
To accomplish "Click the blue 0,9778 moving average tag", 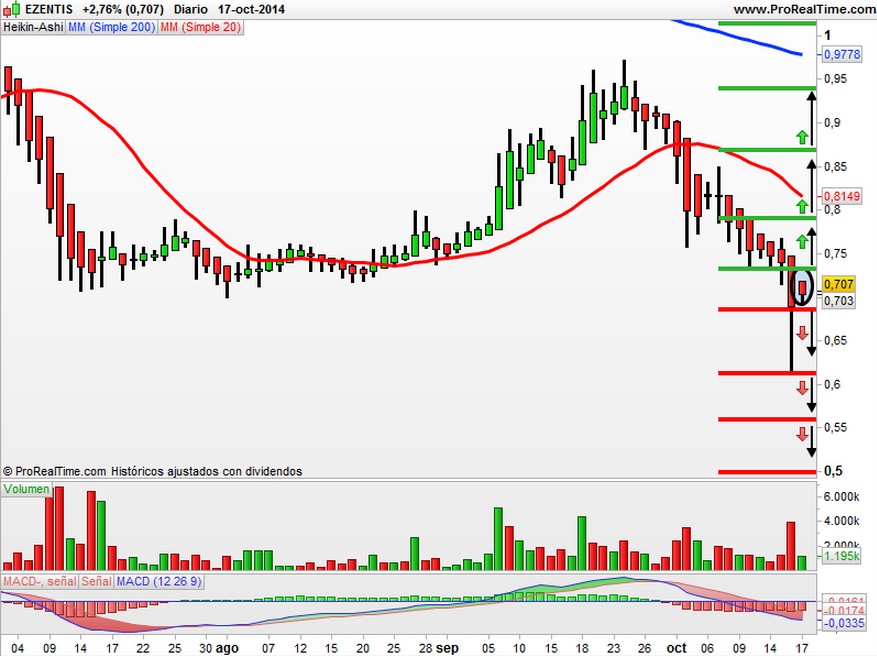I will (842, 54).
